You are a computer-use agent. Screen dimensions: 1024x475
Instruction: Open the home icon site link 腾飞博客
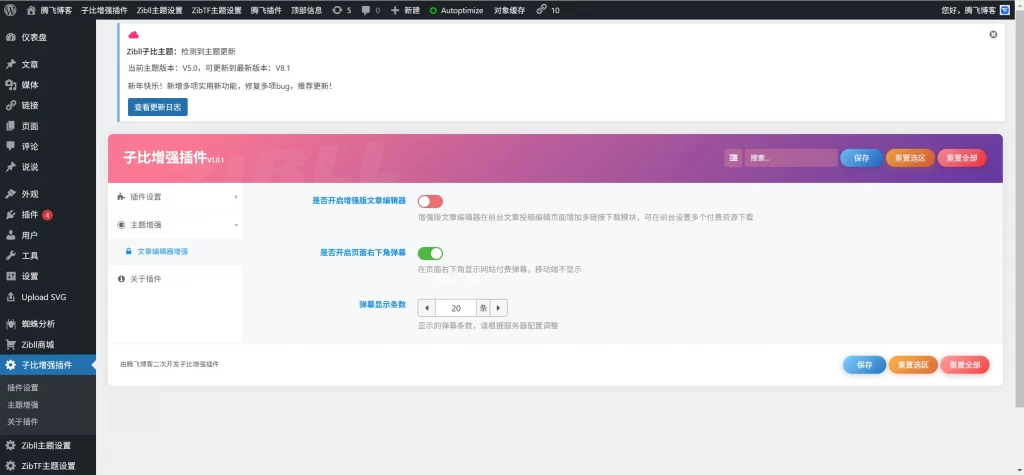click(x=50, y=10)
